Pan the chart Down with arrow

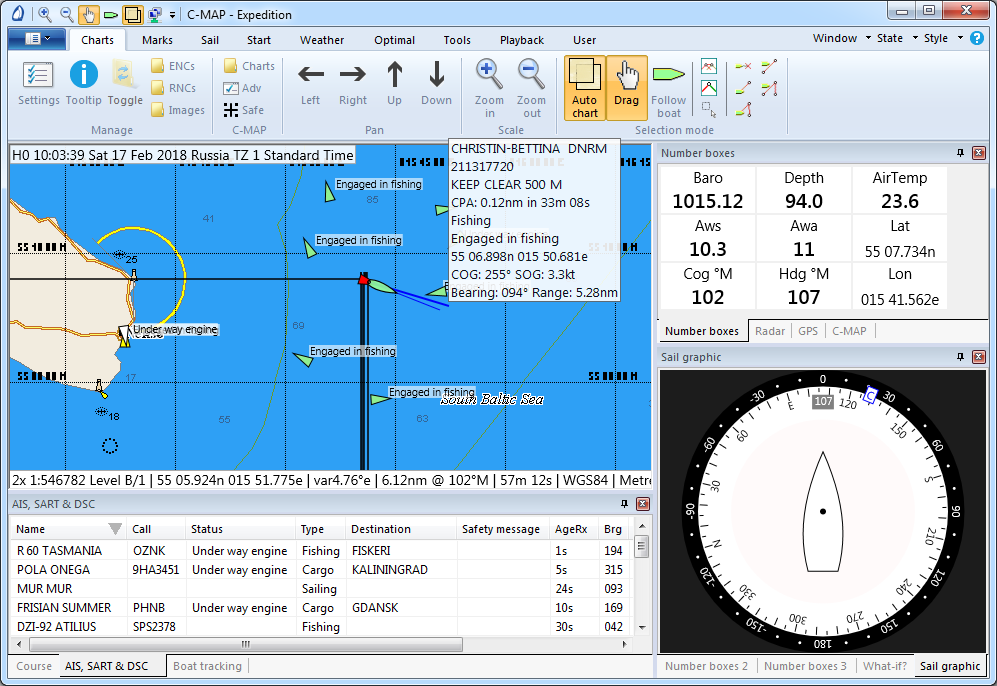(x=436, y=83)
